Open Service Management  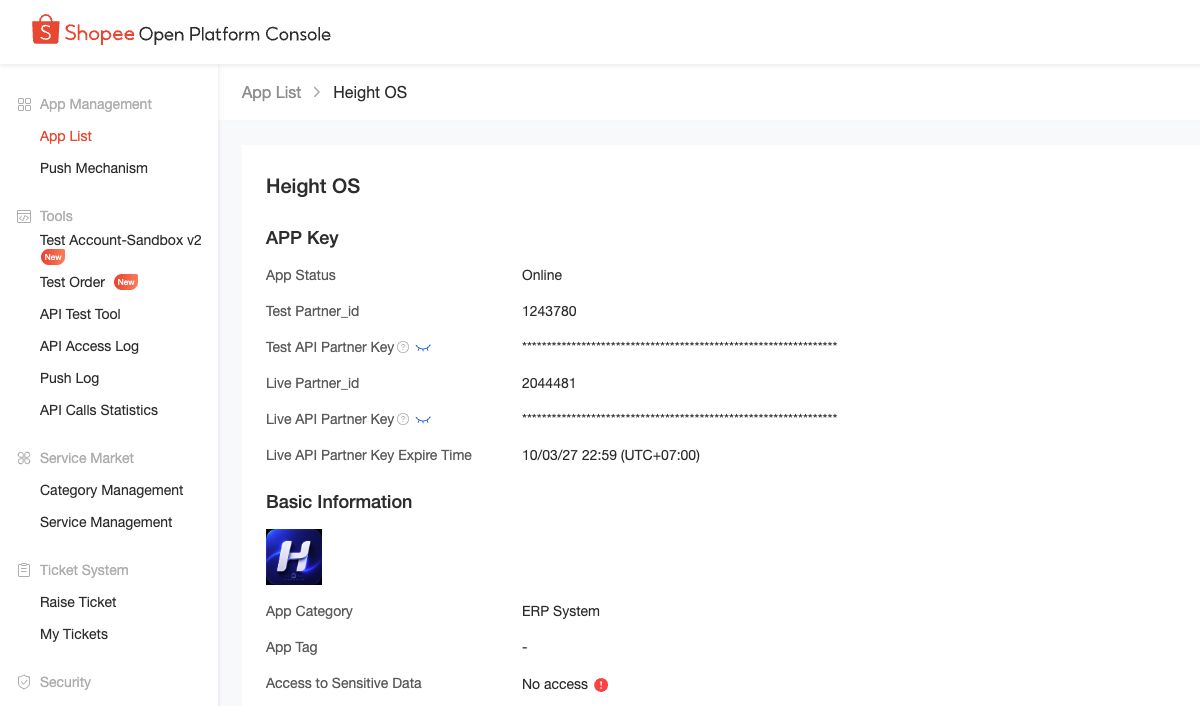pyautogui.click(x=106, y=522)
